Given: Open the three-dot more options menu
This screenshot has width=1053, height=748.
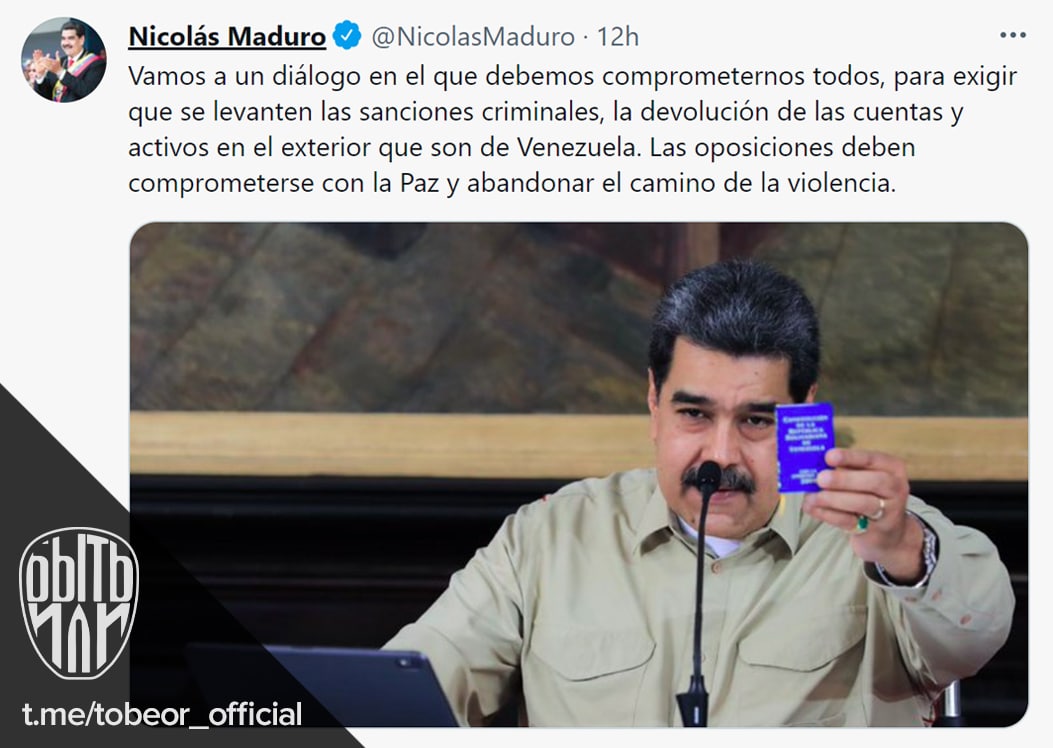Looking at the screenshot, I should pyautogui.click(x=1013, y=35).
